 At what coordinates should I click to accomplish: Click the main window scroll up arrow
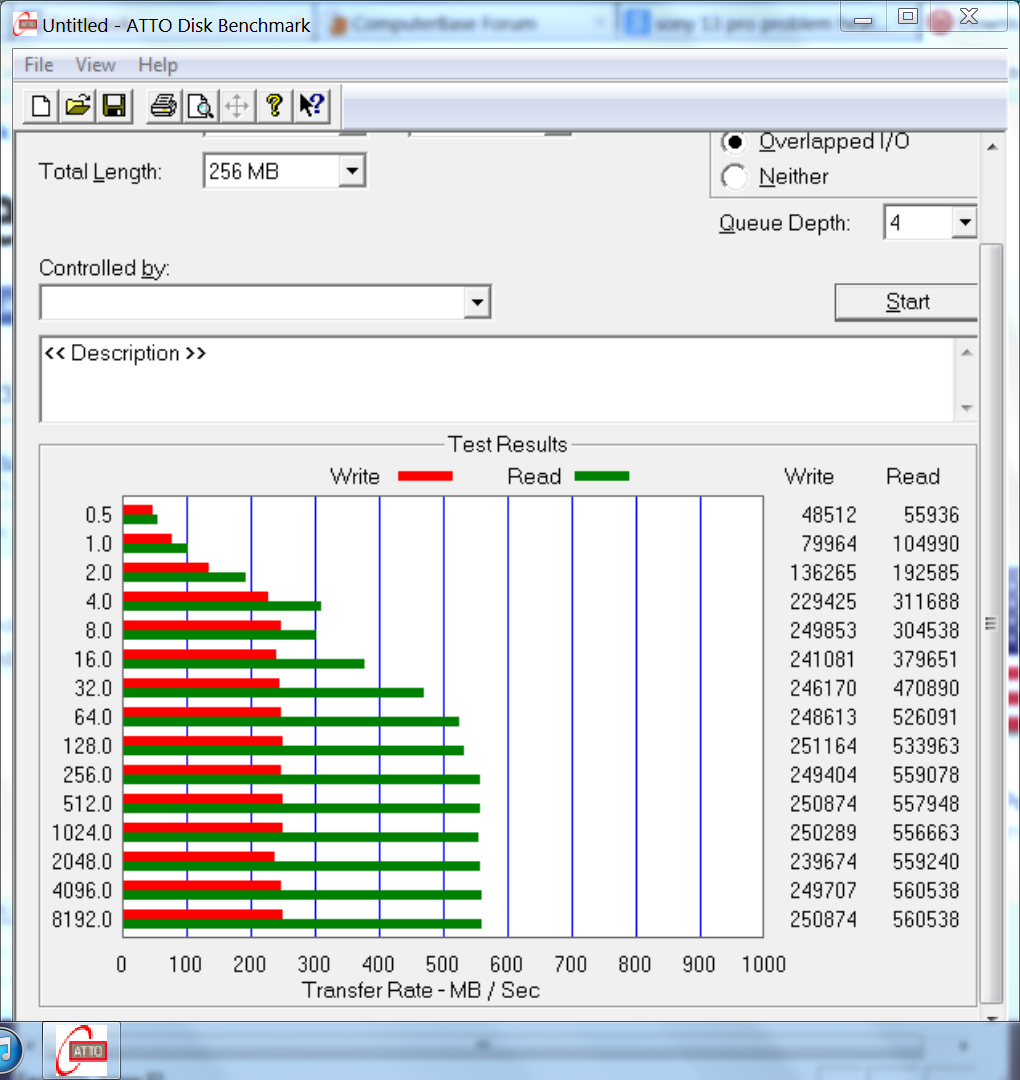992,147
